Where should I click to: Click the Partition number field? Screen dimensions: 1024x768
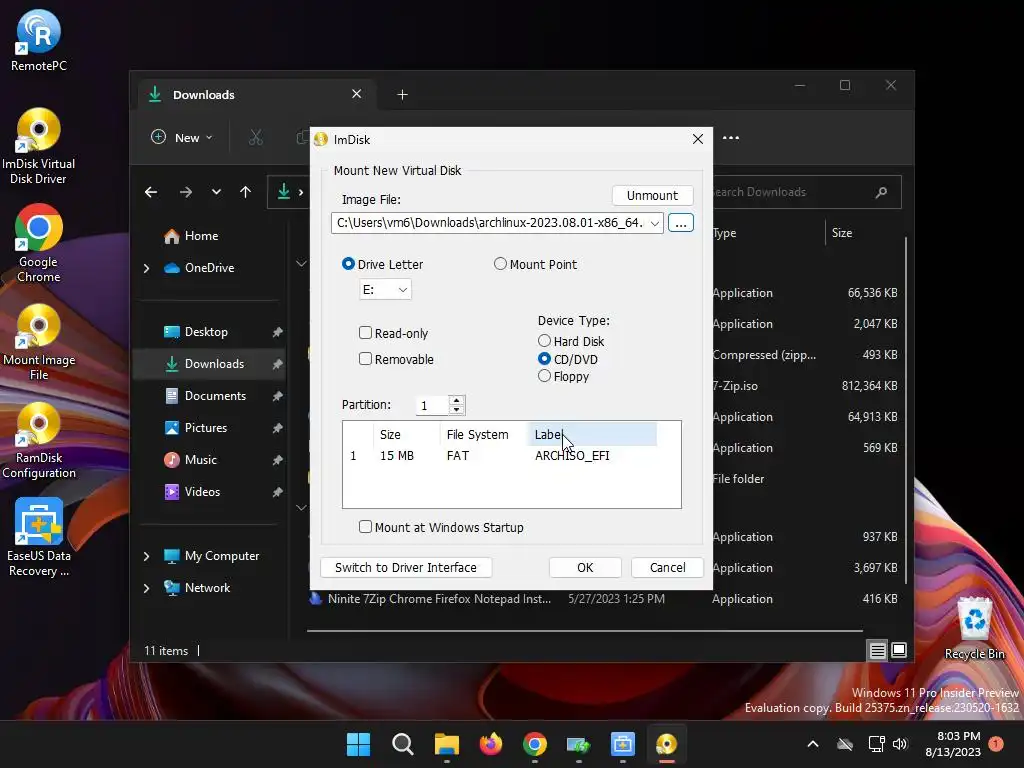point(432,406)
